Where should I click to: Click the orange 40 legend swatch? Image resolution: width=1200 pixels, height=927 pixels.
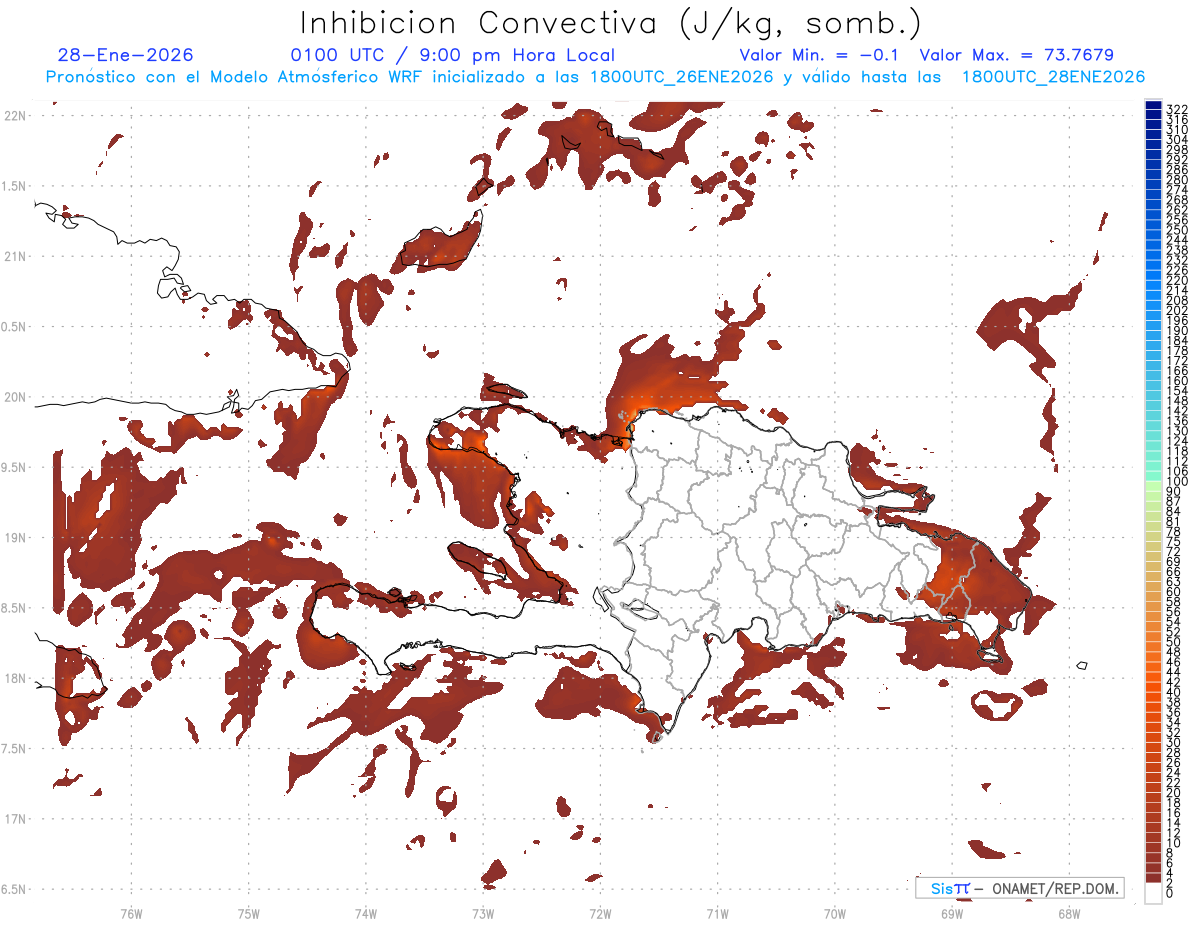pos(1153,687)
